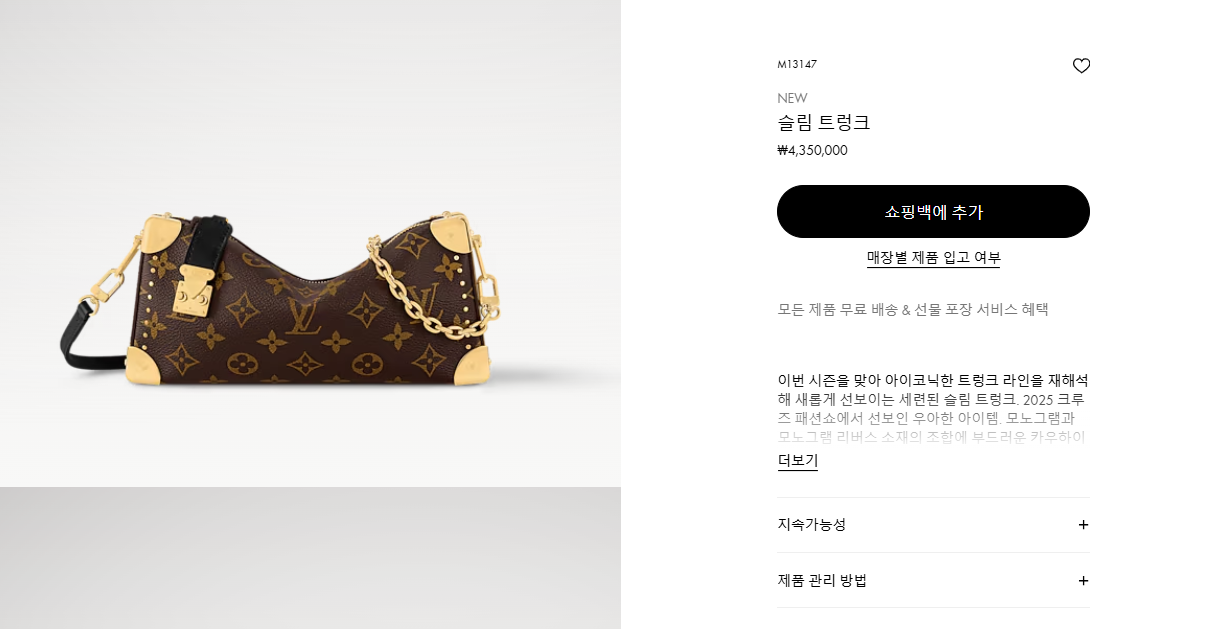Screen dimensions: 1228x629
Task: Click the gold S-lock clasp on the bag
Action: (189, 292)
